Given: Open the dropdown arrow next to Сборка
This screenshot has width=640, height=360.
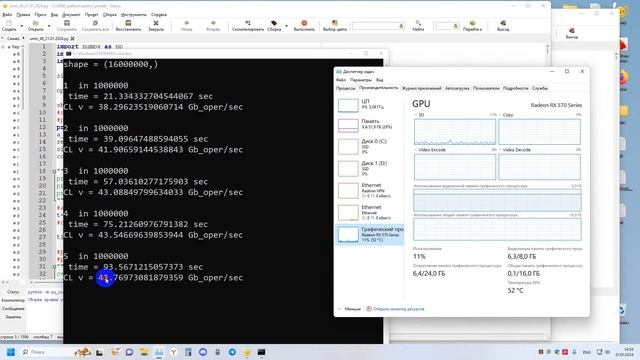Looking at the screenshot, I should [x=286, y=26].
